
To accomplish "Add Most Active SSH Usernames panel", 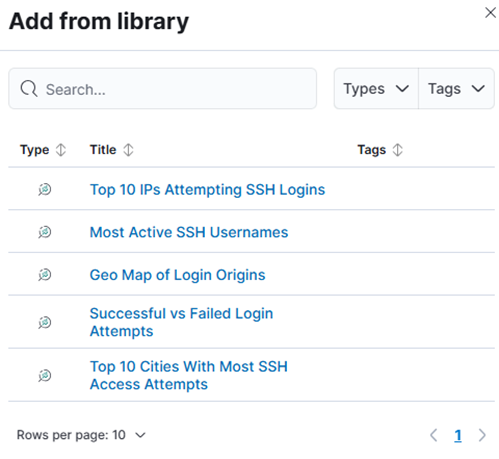I will click(189, 232).
